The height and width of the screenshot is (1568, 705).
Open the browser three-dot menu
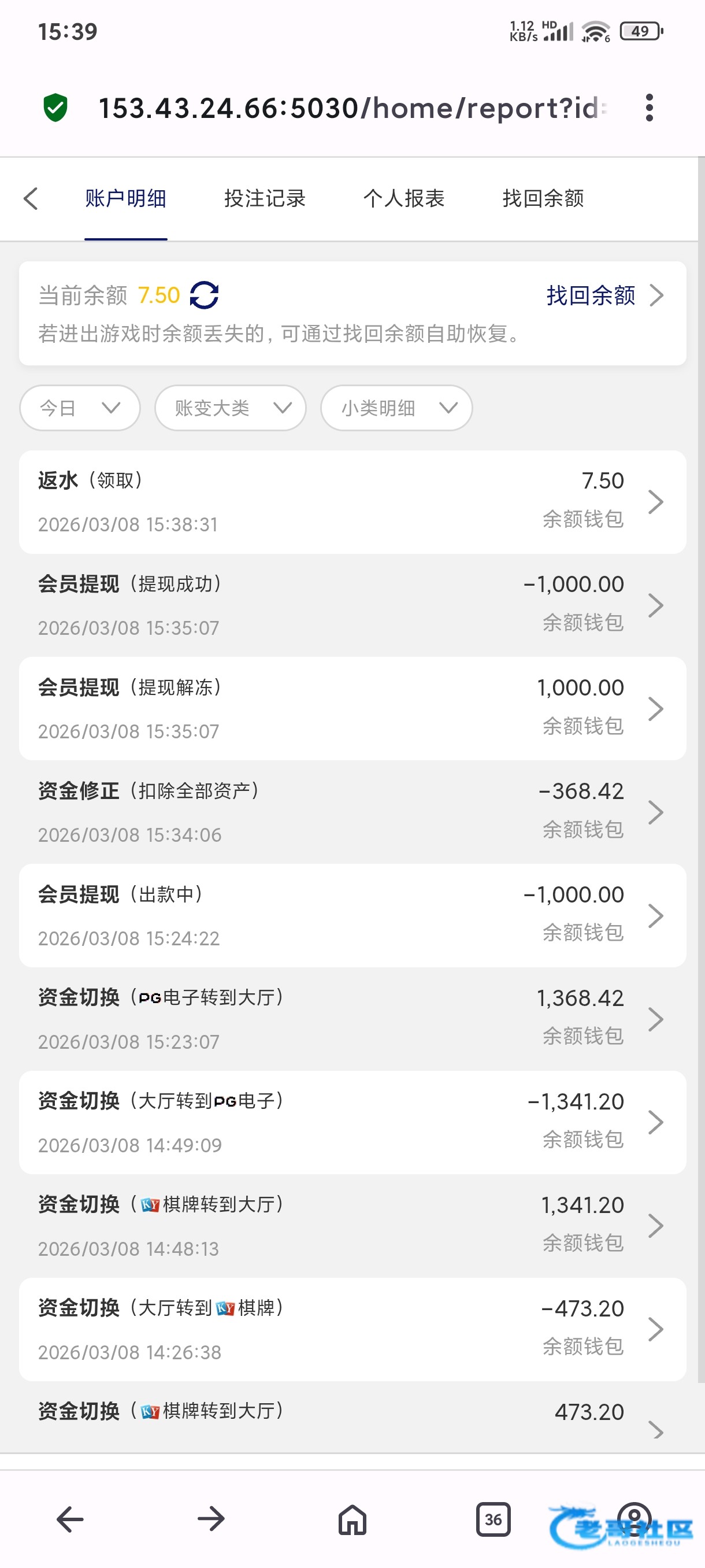649,108
